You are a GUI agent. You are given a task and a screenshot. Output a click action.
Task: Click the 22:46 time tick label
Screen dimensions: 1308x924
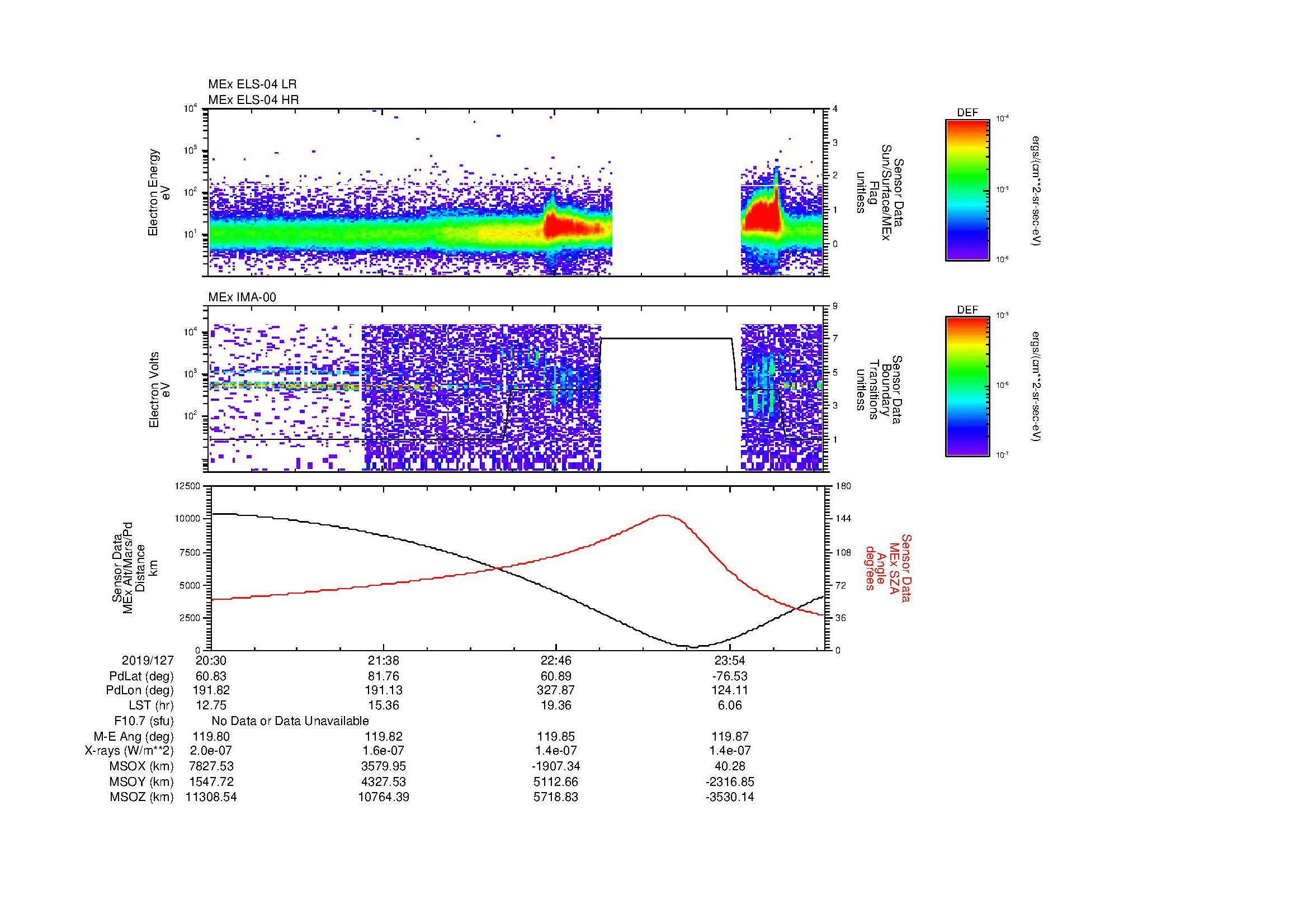(556, 660)
